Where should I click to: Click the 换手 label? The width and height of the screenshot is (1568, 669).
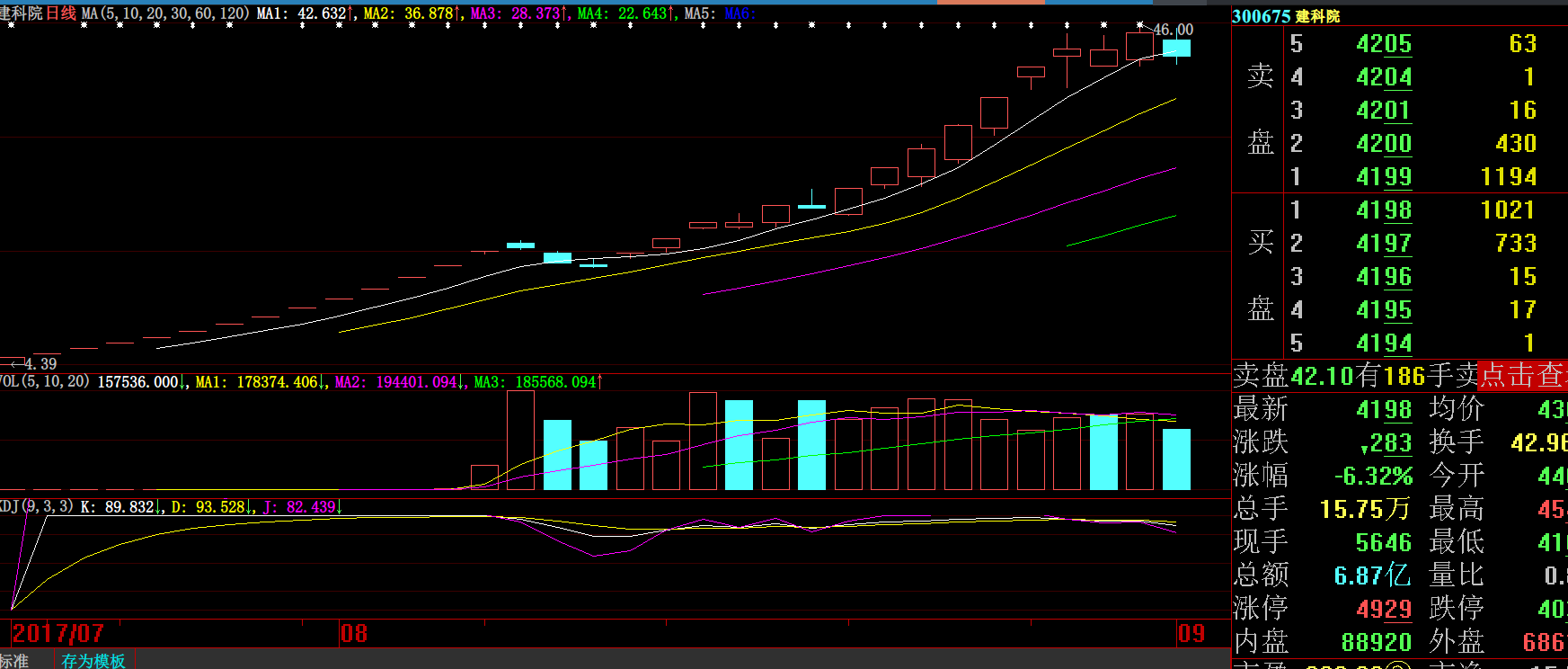coord(1457,442)
